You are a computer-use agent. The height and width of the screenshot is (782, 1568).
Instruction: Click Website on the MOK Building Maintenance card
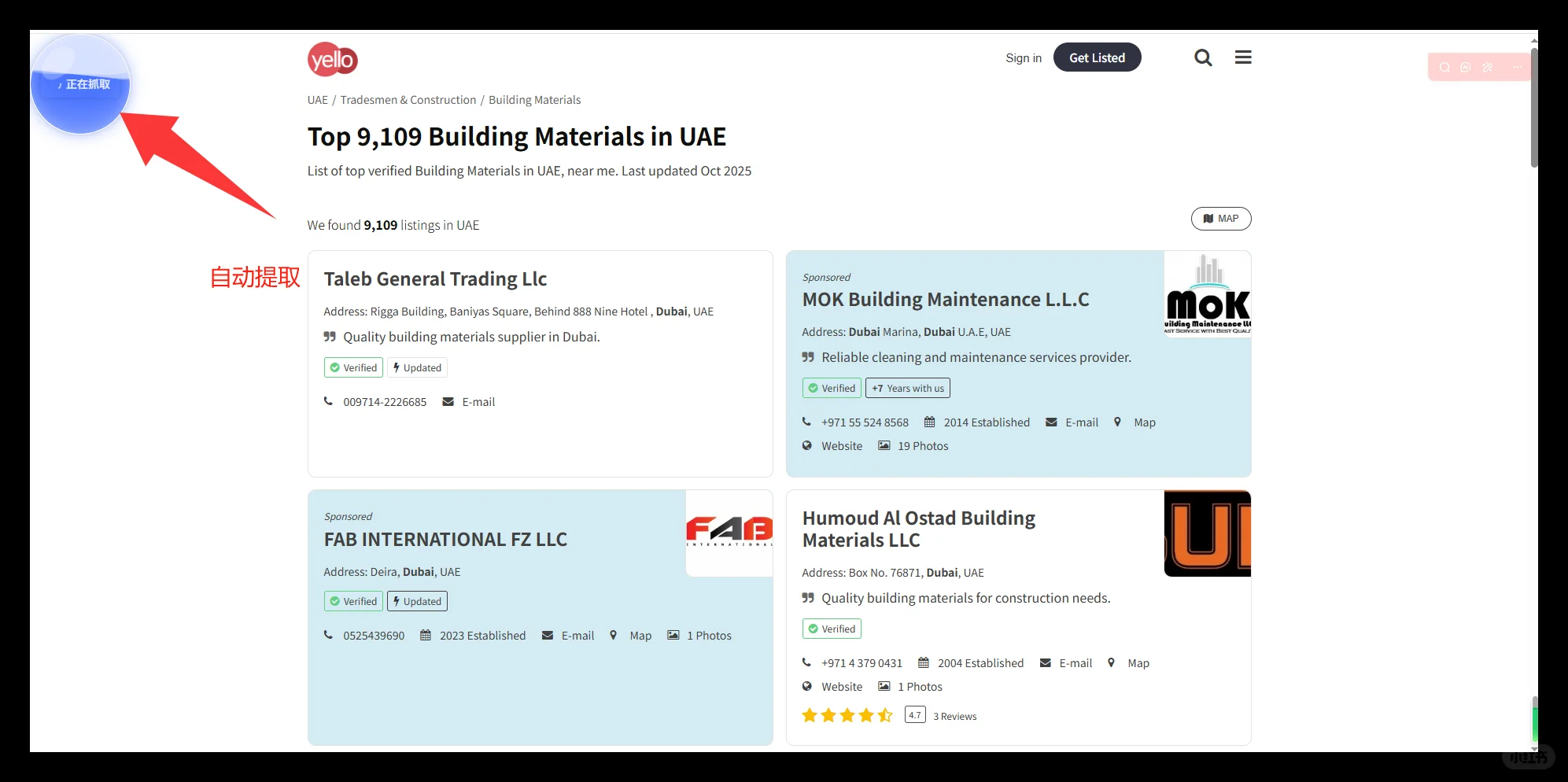coord(842,446)
